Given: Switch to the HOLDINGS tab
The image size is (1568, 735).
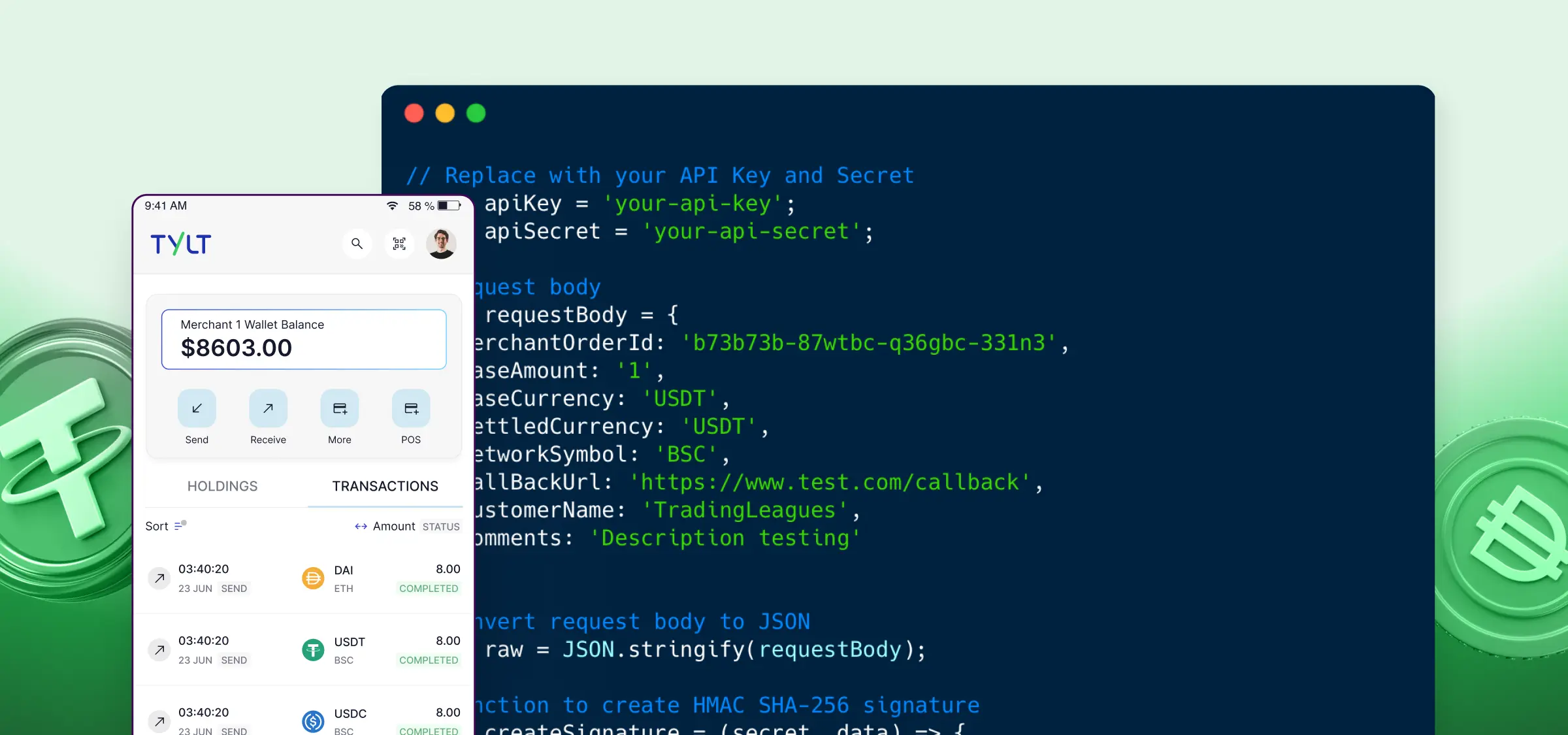Looking at the screenshot, I should [x=222, y=486].
